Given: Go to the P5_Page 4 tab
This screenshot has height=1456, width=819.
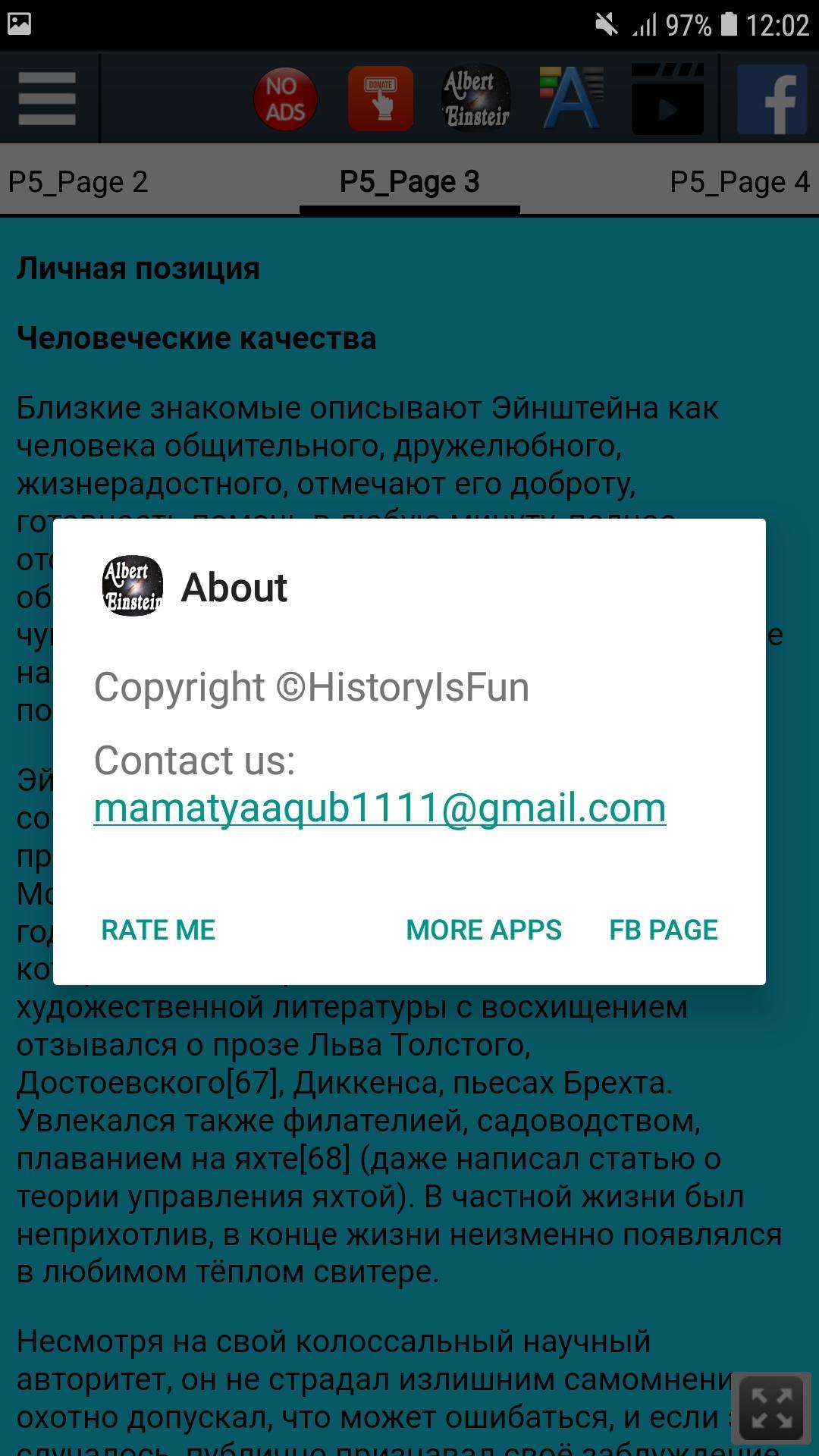Looking at the screenshot, I should coord(740,182).
